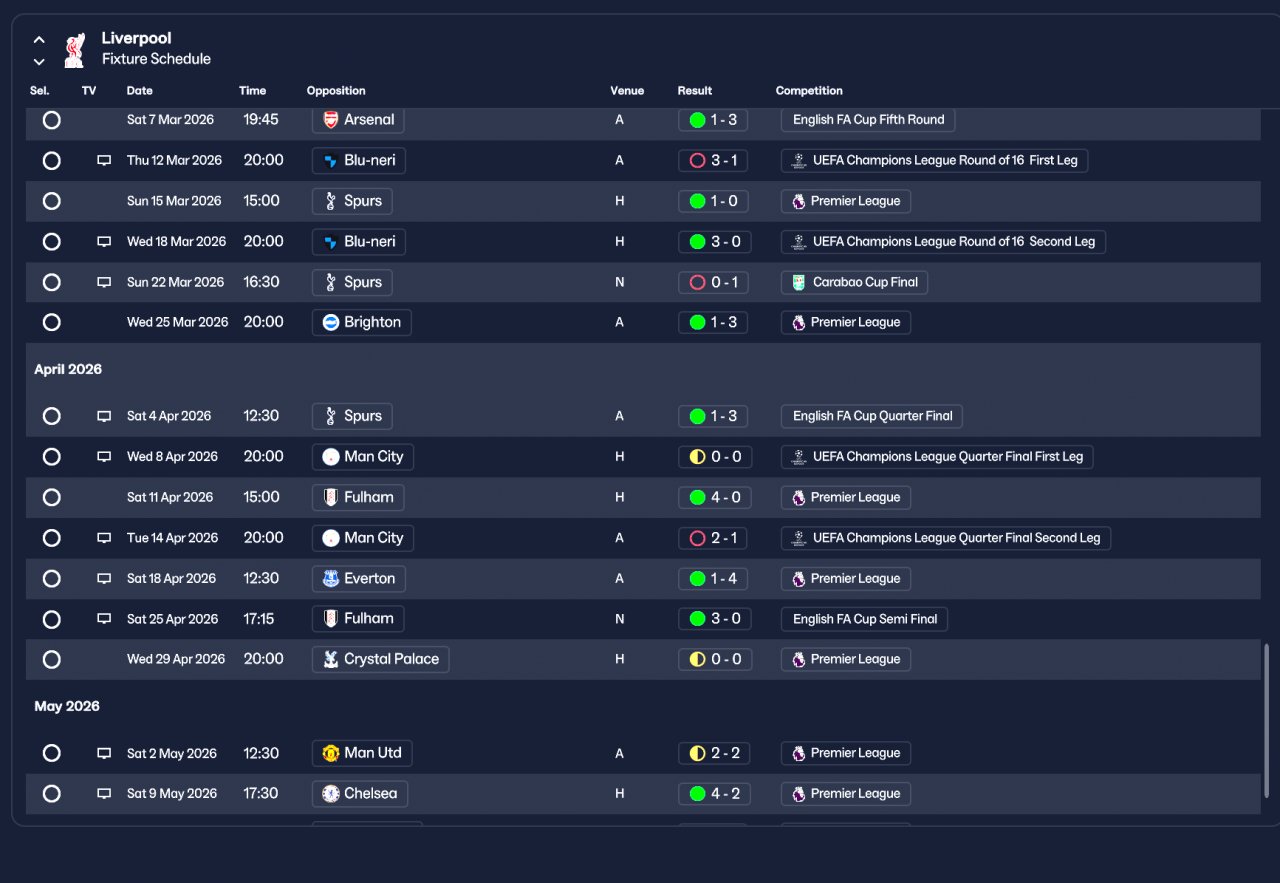Select the Tue 14 Apr Man City radio button
This screenshot has height=883, width=1280.
point(52,538)
